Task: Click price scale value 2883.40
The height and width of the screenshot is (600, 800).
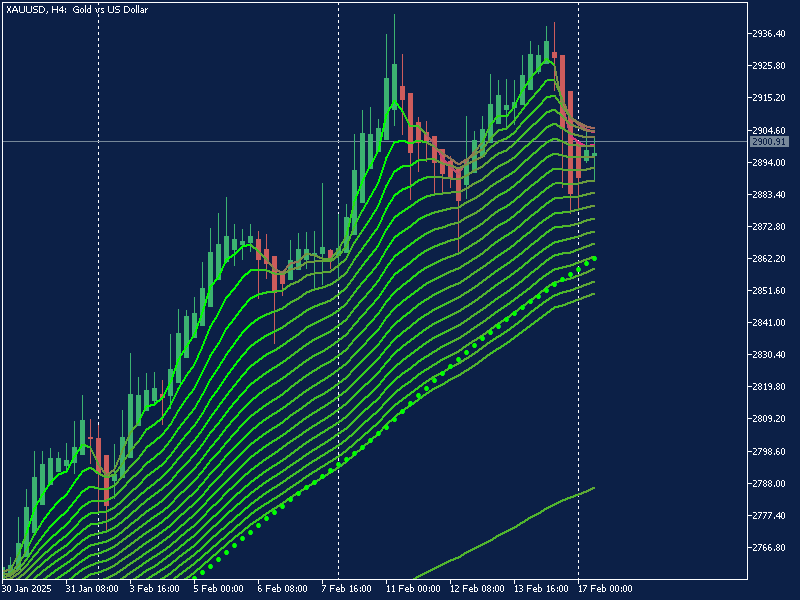Action: [x=769, y=195]
